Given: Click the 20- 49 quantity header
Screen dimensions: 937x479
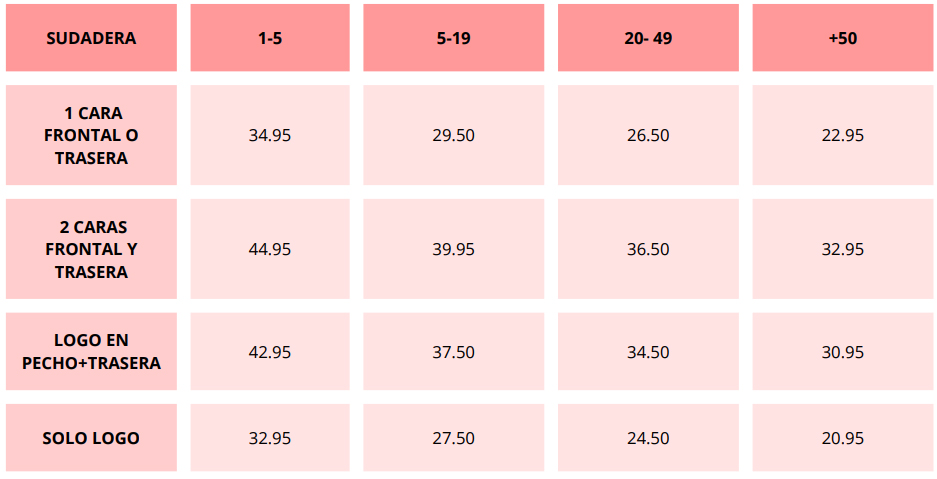Looking at the screenshot, I should pos(648,38).
